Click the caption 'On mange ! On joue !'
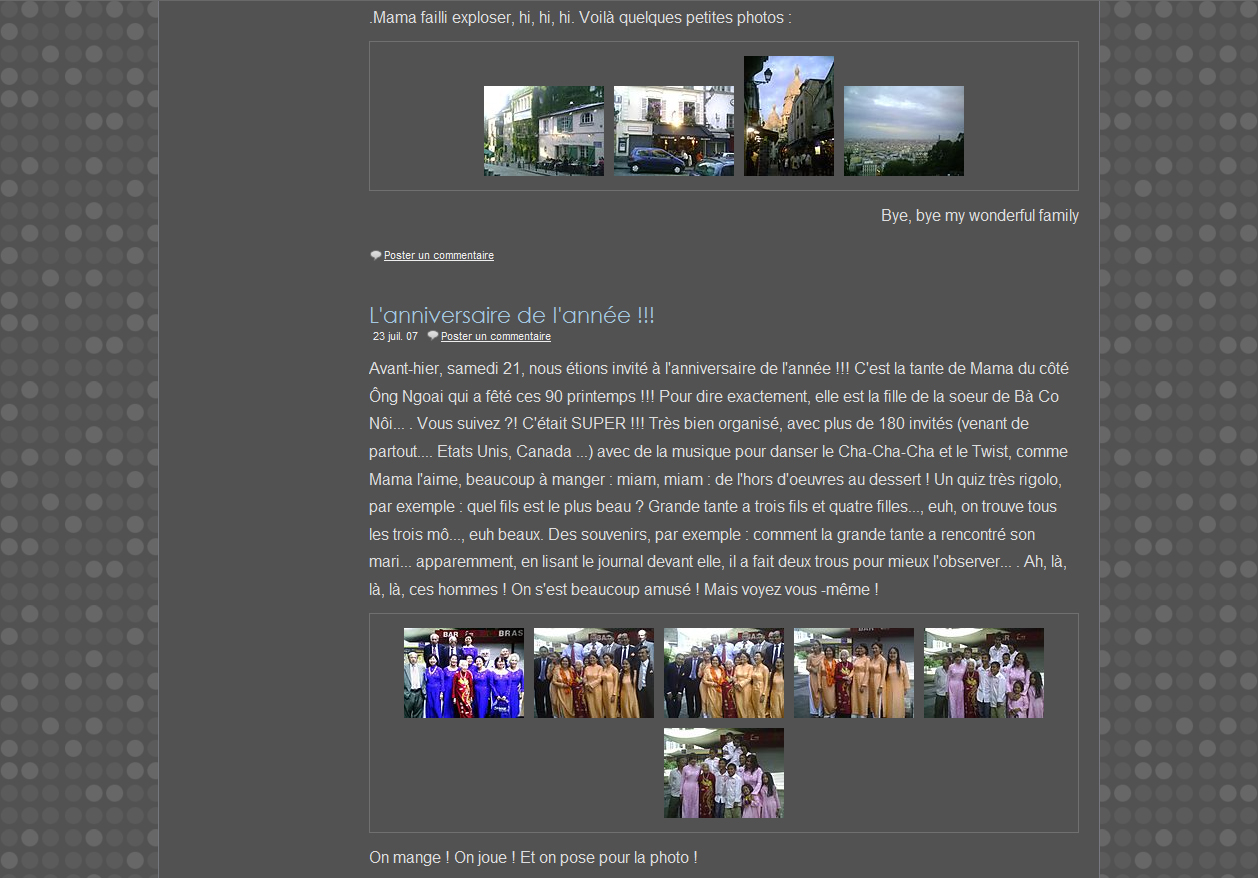 tap(533, 858)
